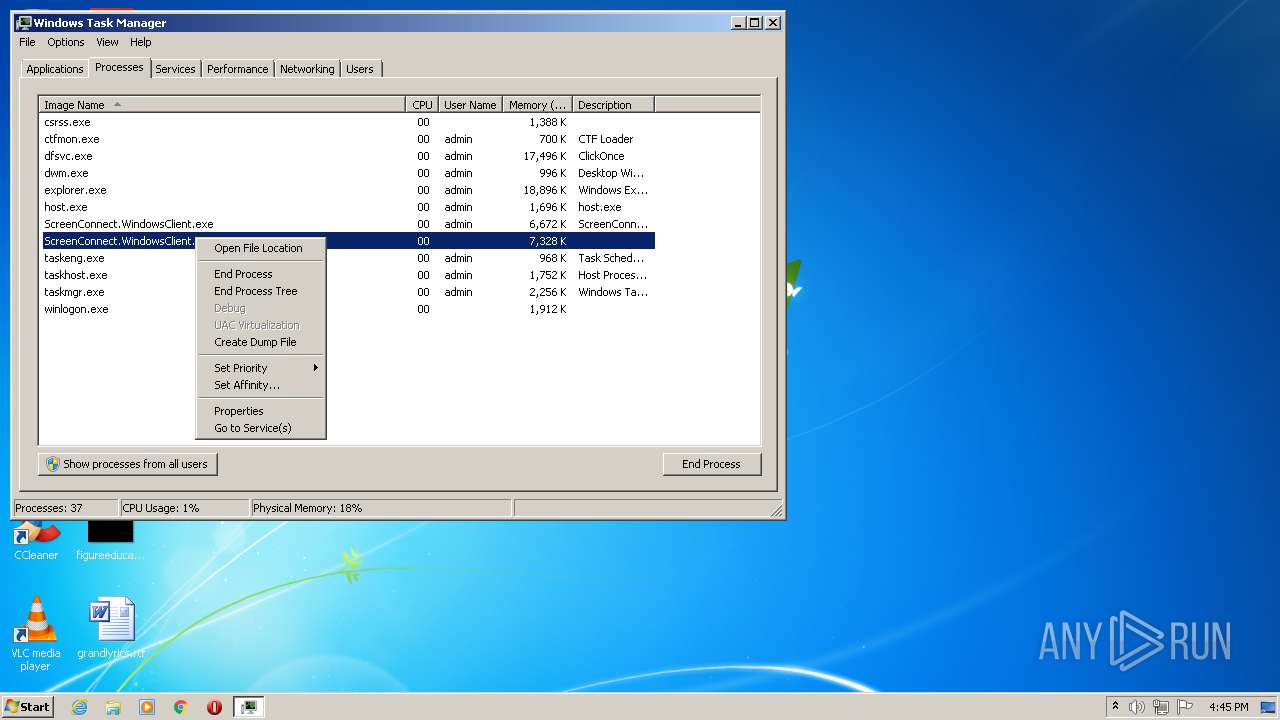Screen dimensions: 1280x720
Task: Select the dwm.exe process row
Action: 347,173
